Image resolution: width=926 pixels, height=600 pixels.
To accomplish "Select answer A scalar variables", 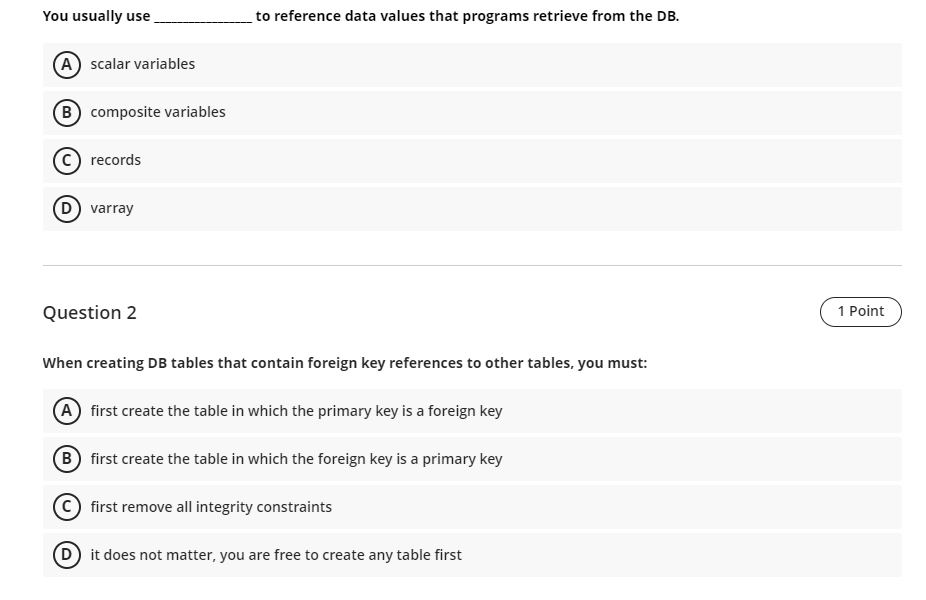I will pyautogui.click(x=142, y=64).
